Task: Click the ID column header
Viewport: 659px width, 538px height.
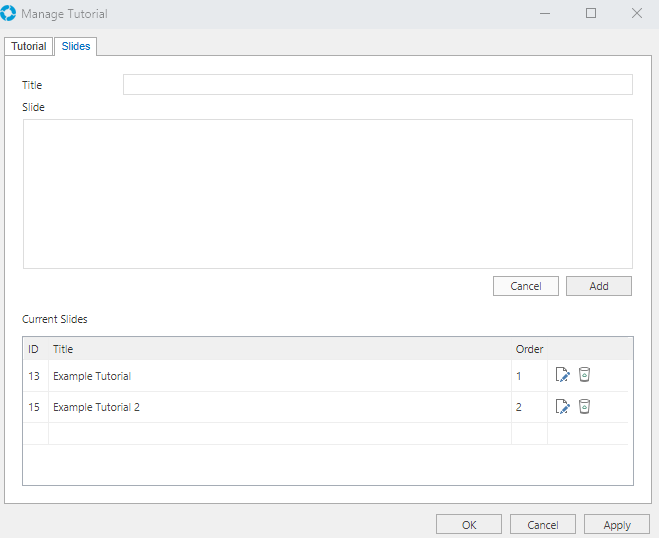Action: [34, 349]
